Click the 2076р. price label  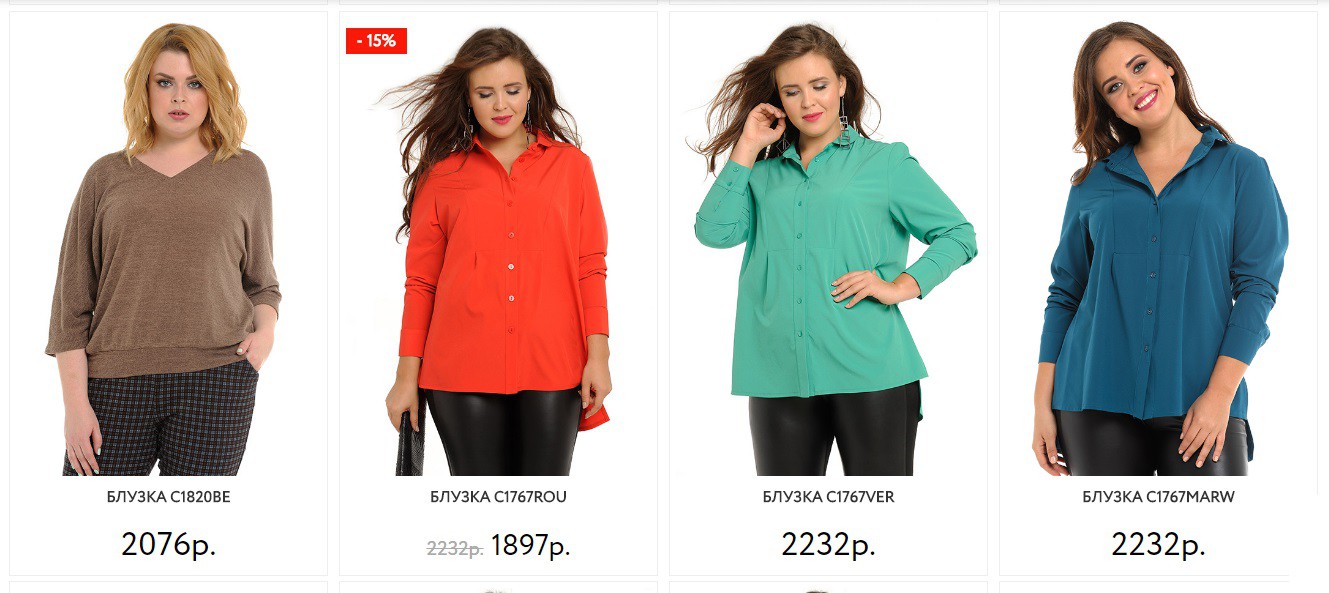pyautogui.click(x=168, y=545)
